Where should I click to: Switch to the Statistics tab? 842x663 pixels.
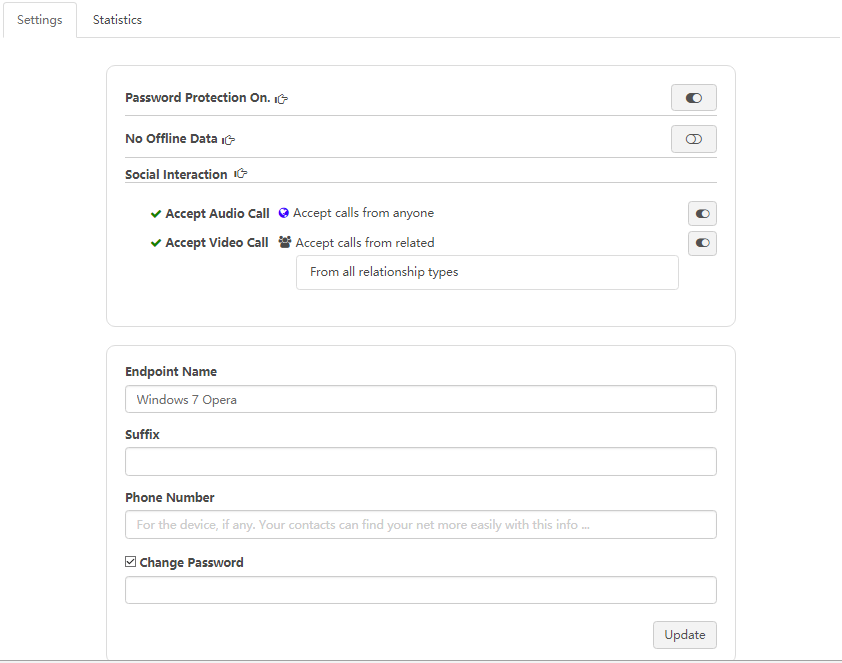[x=117, y=20]
